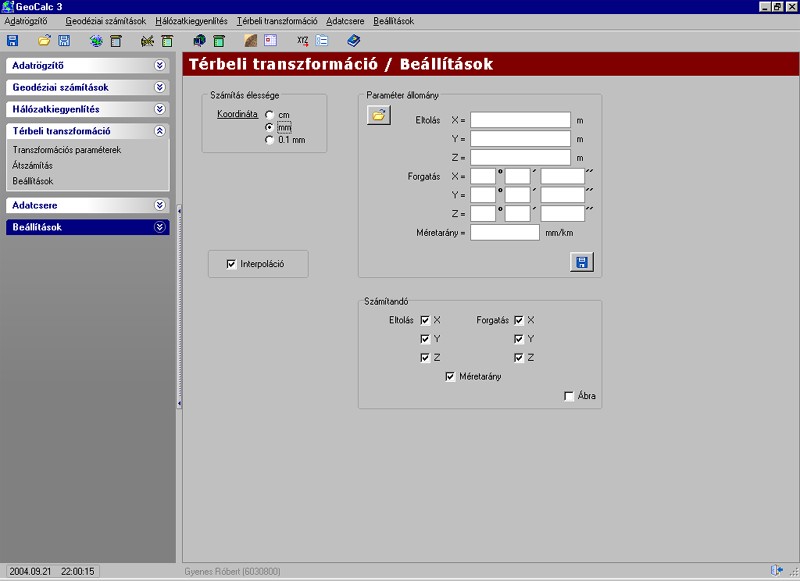
Task: Click the blue checklist options icon
Action: pos(322,41)
